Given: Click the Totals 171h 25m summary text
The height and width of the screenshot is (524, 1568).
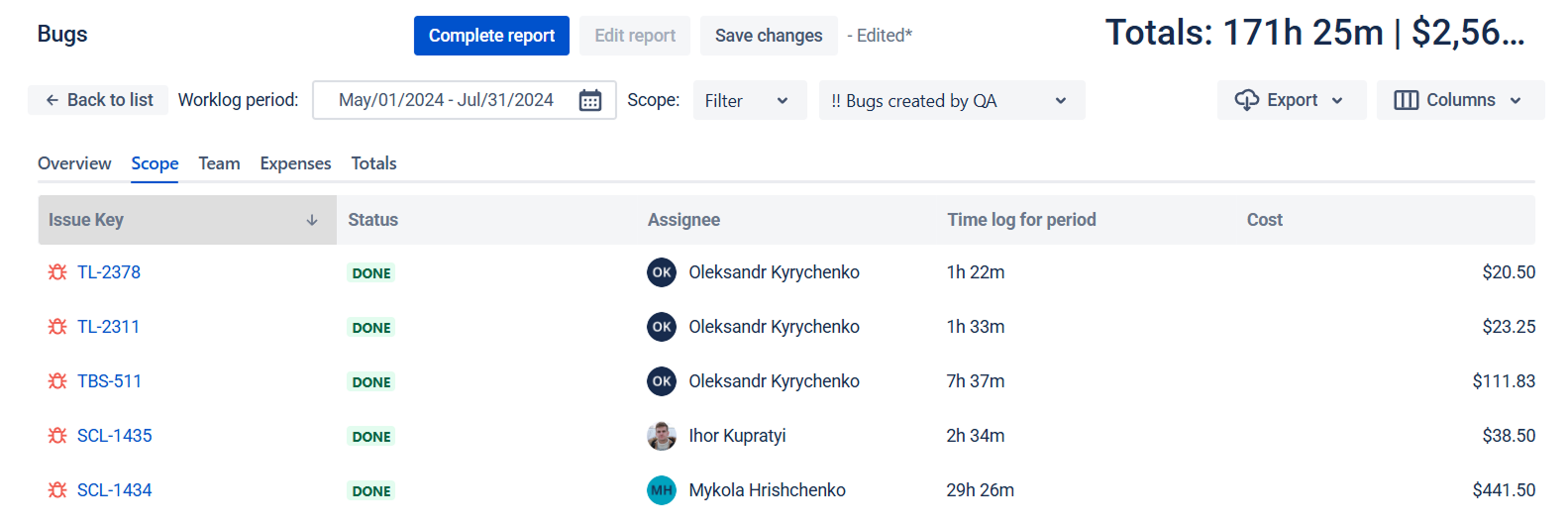Looking at the screenshot, I should (x=1315, y=33).
